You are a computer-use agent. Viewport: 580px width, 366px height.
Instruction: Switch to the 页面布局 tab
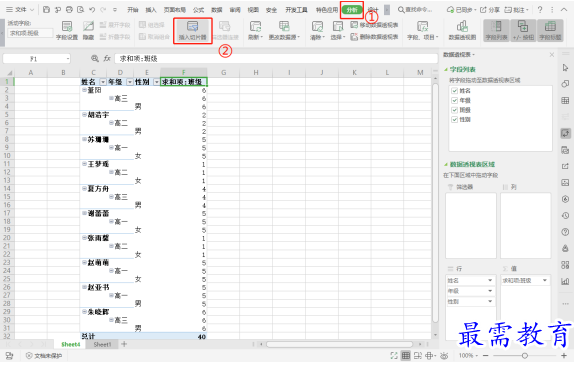(x=175, y=10)
